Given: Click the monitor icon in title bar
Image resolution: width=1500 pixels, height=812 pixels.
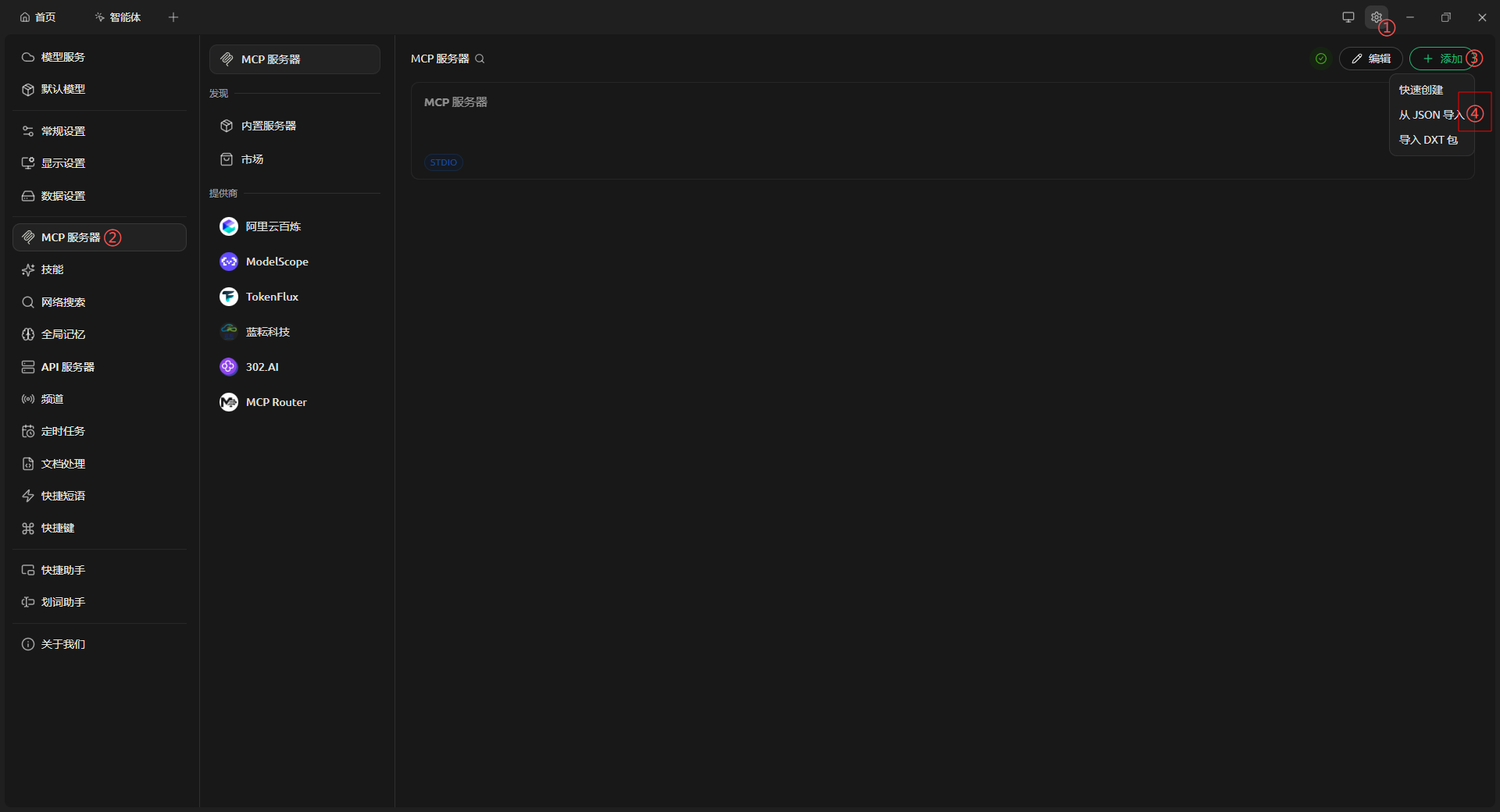Looking at the screenshot, I should [1348, 17].
